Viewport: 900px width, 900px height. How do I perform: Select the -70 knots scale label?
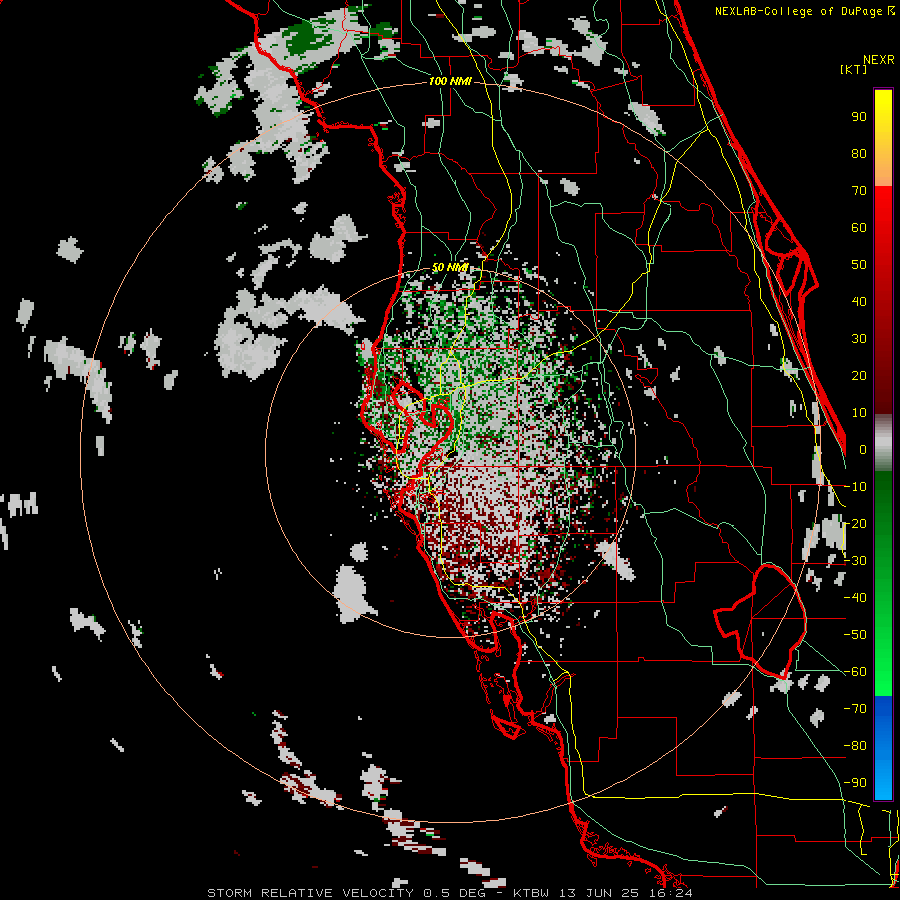tap(855, 709)
